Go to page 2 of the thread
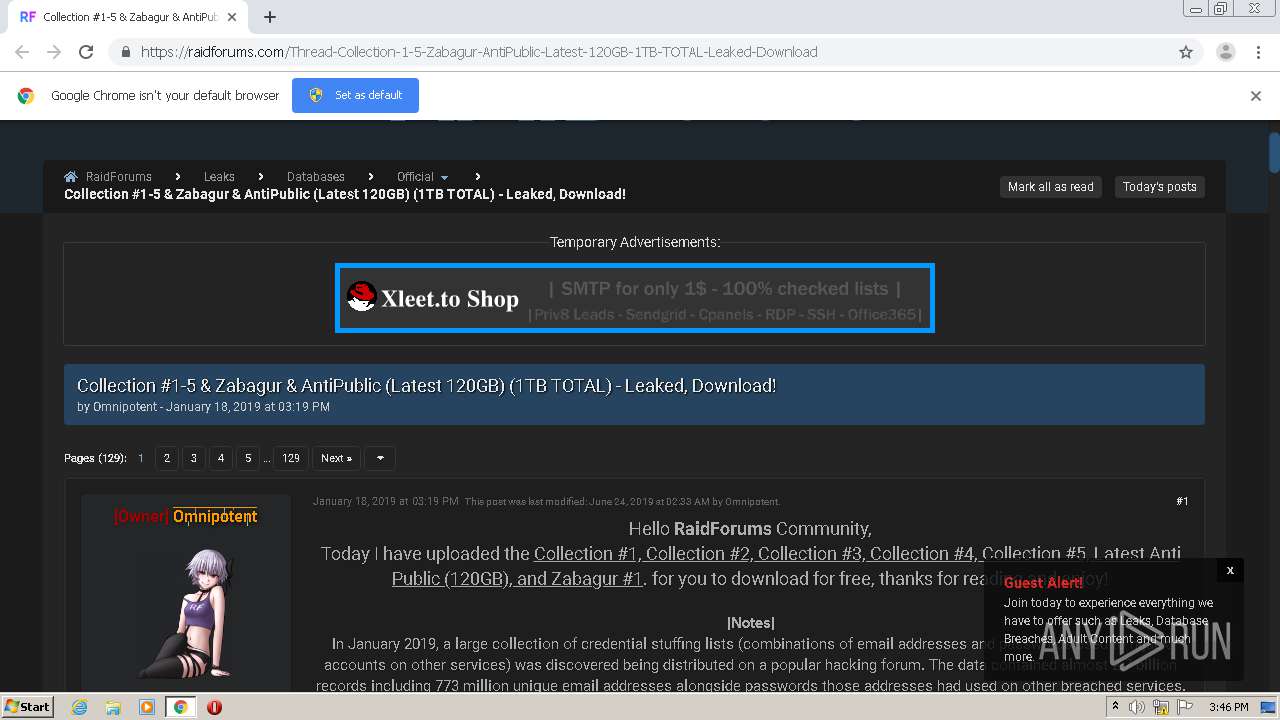The image size is (1280, 720). click(x=167, y=458)
